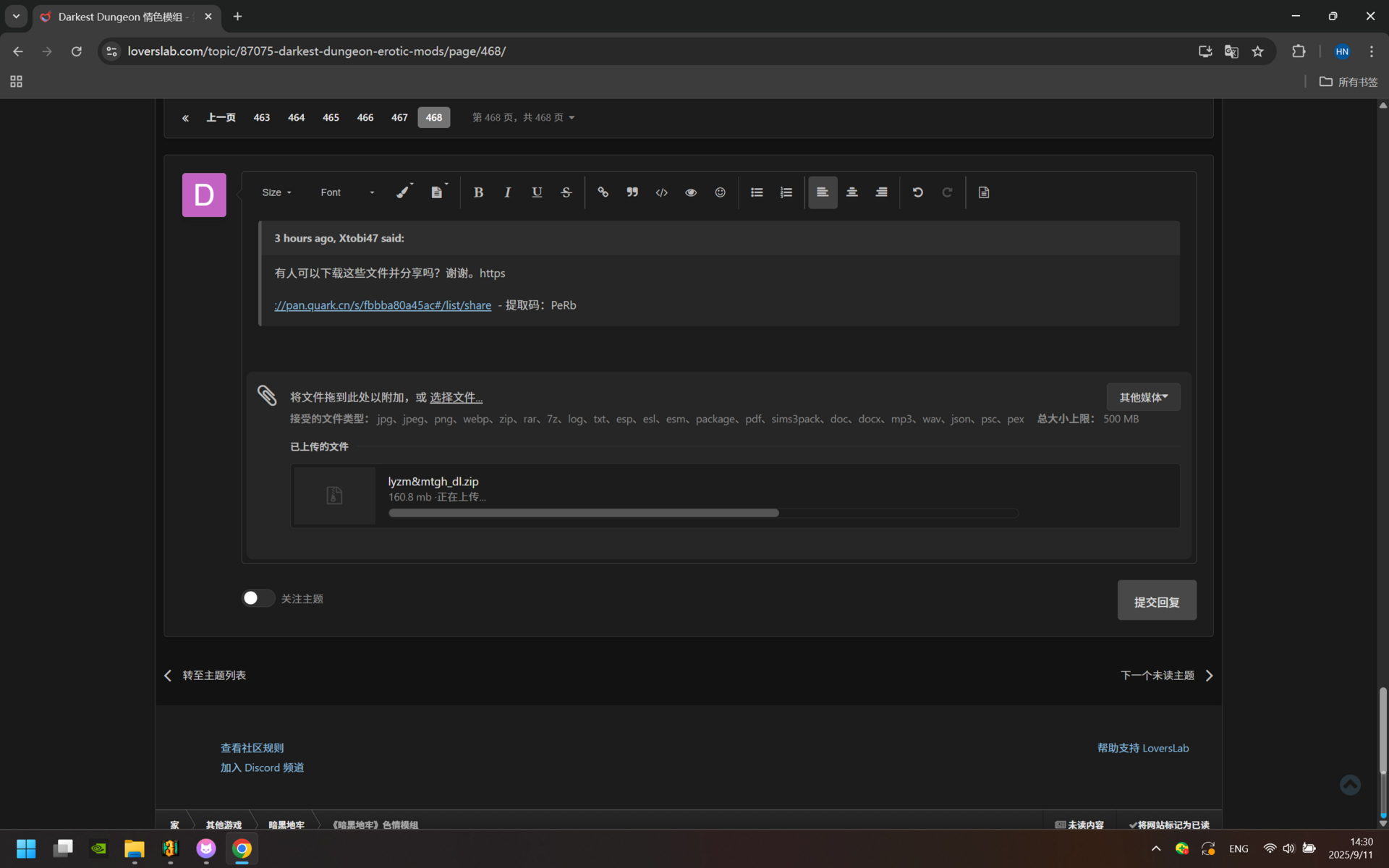Go to page 463

tap(262, 118)
